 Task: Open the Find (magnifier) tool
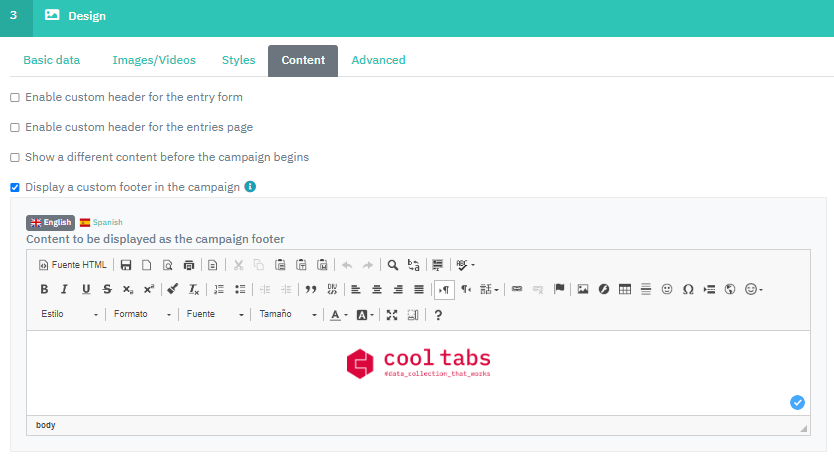(393, 265)
